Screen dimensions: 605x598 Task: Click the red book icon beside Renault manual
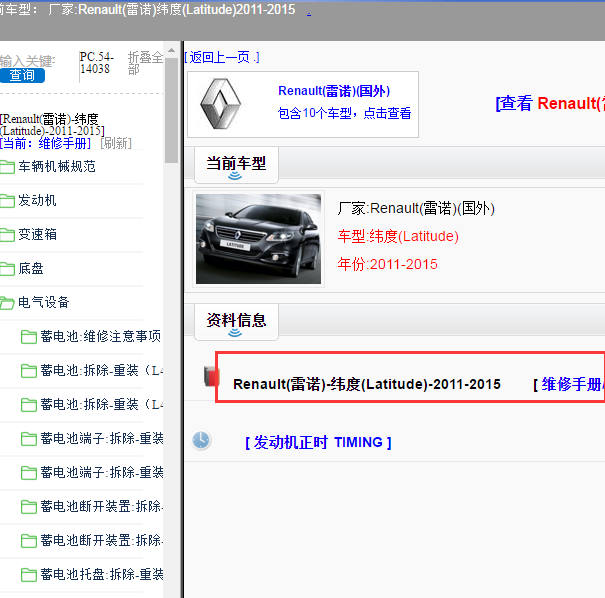pyautogui.click(x=211, y=376)
